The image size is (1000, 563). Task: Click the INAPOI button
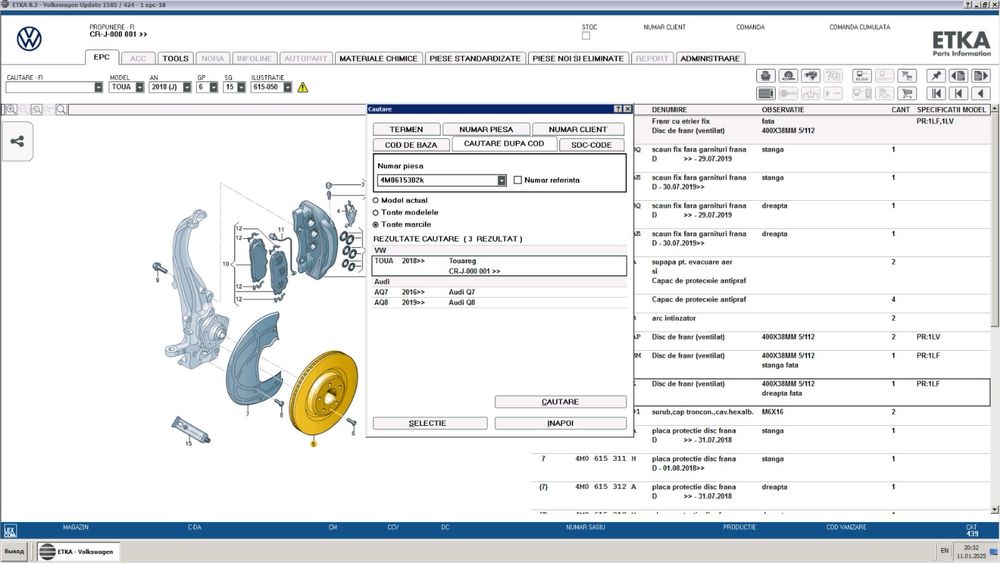pyautogui.click(x=560, y=423)
